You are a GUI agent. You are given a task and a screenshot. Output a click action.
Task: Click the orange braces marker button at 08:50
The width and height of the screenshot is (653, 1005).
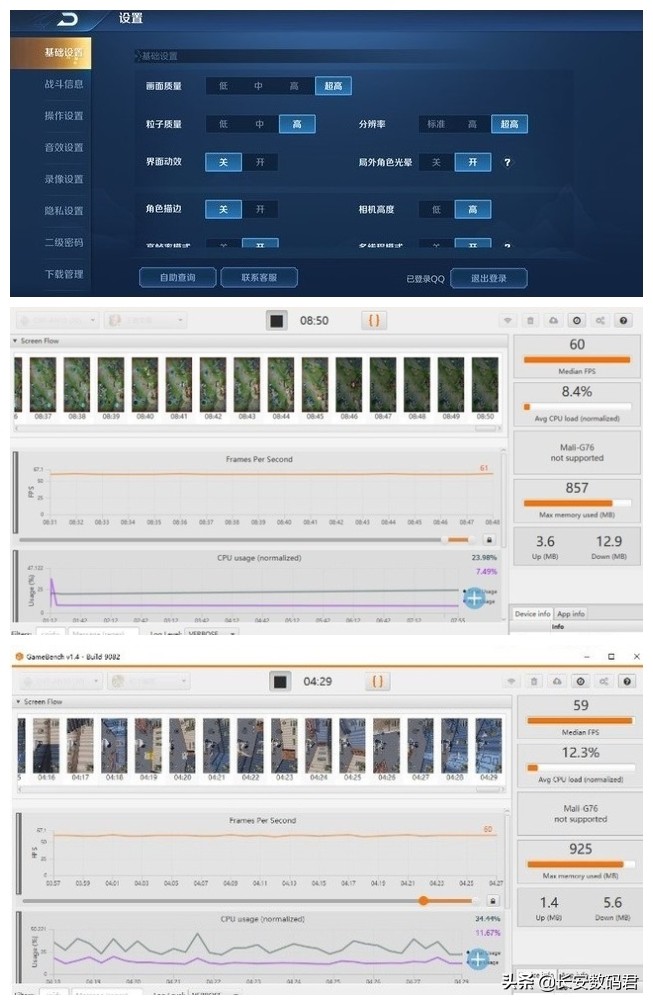(374, 320)
